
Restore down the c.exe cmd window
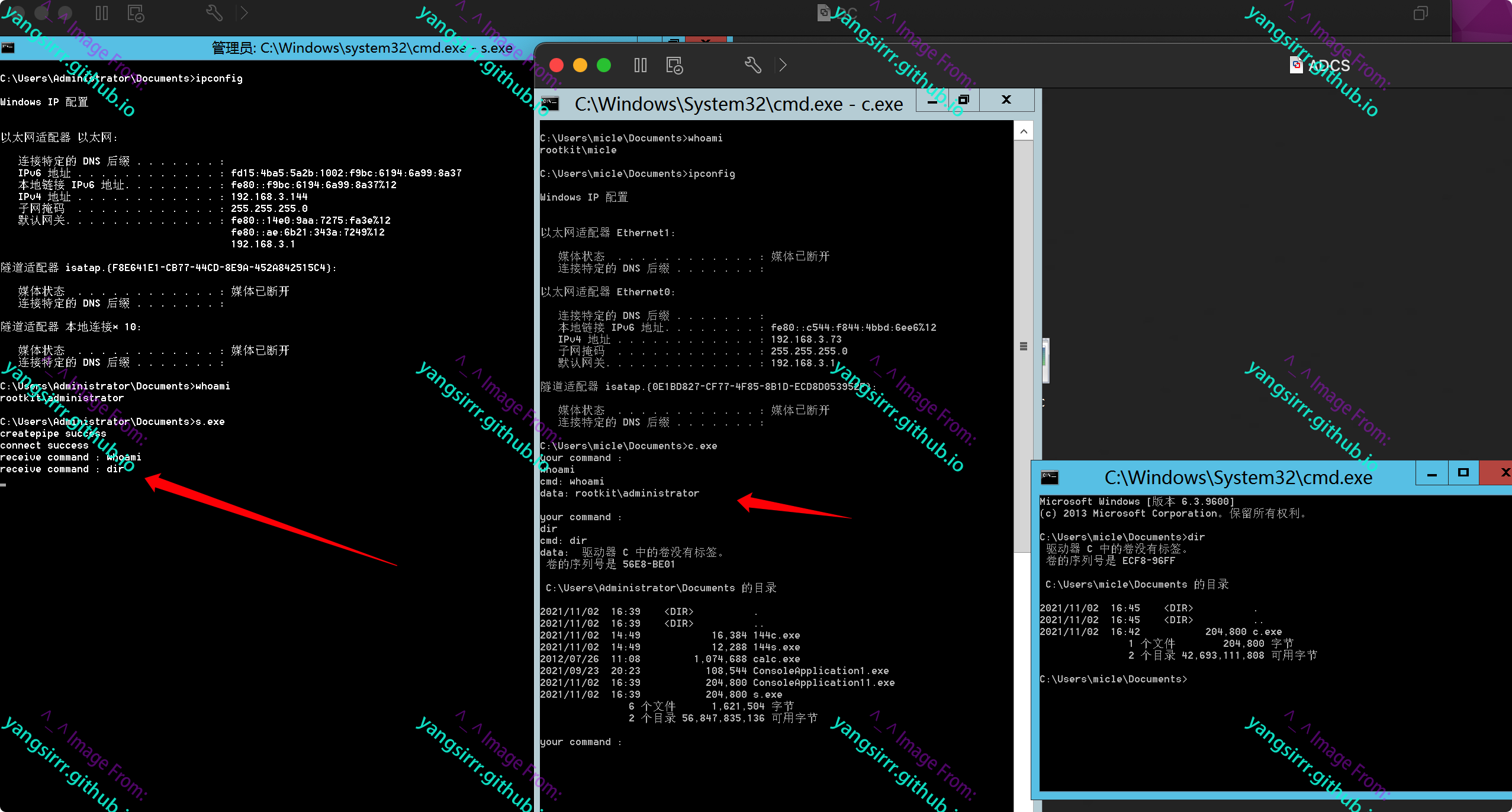(963, 100)
